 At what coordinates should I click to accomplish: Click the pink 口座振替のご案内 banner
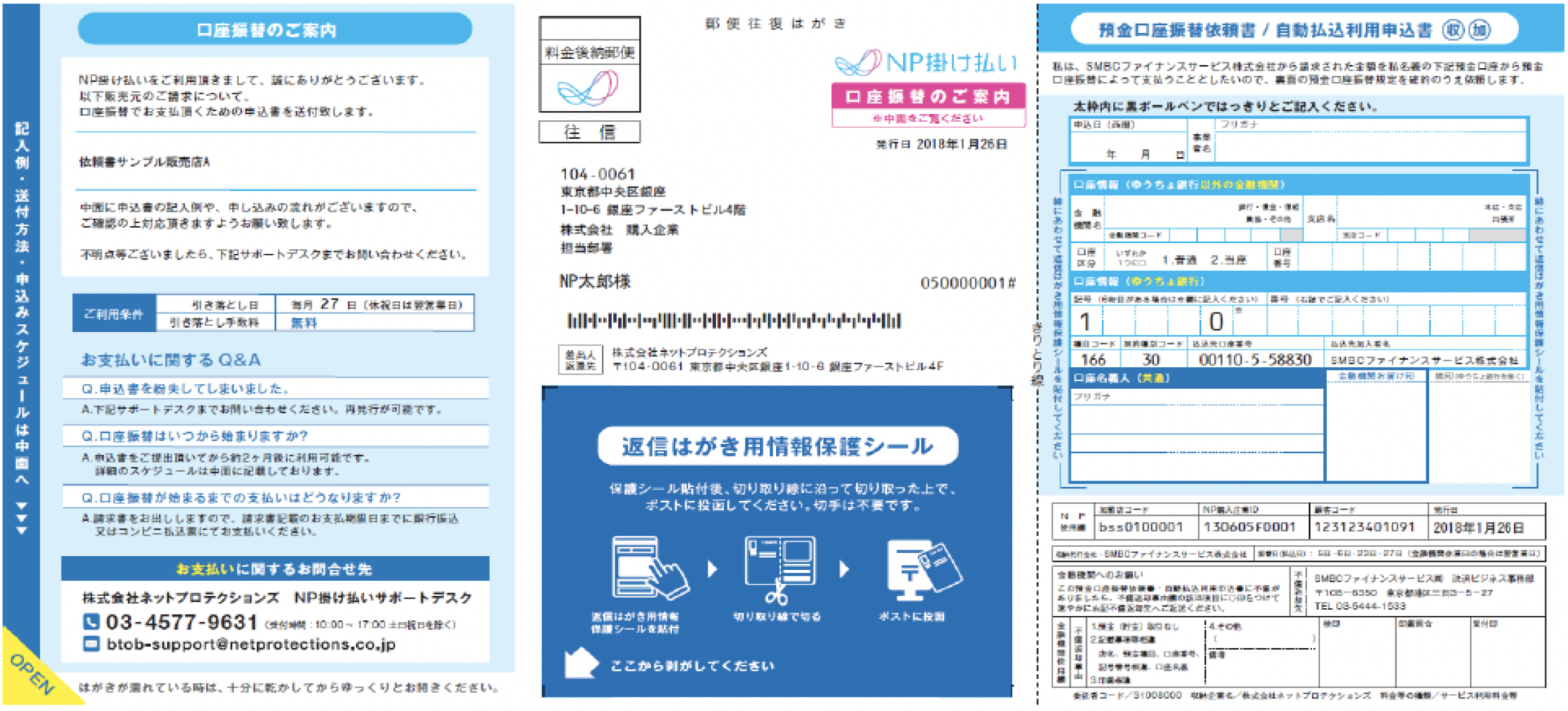pos(927,97)
